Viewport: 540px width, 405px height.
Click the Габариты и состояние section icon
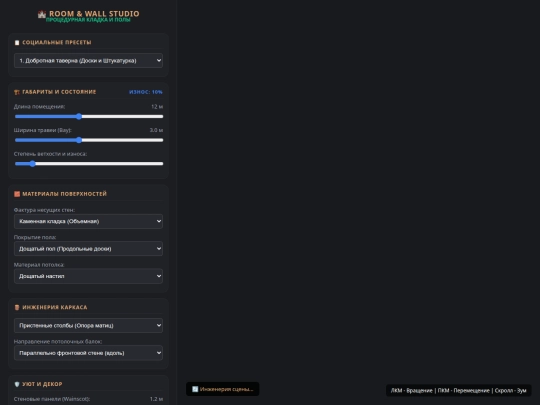17,92
